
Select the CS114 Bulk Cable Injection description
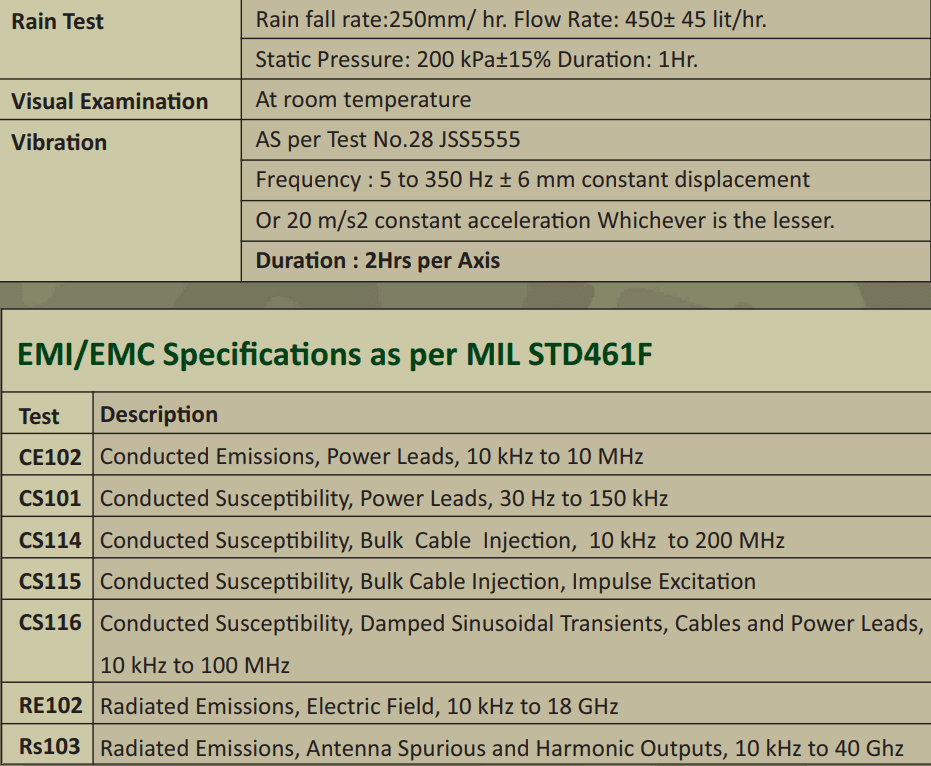click(x=442, y=540)
